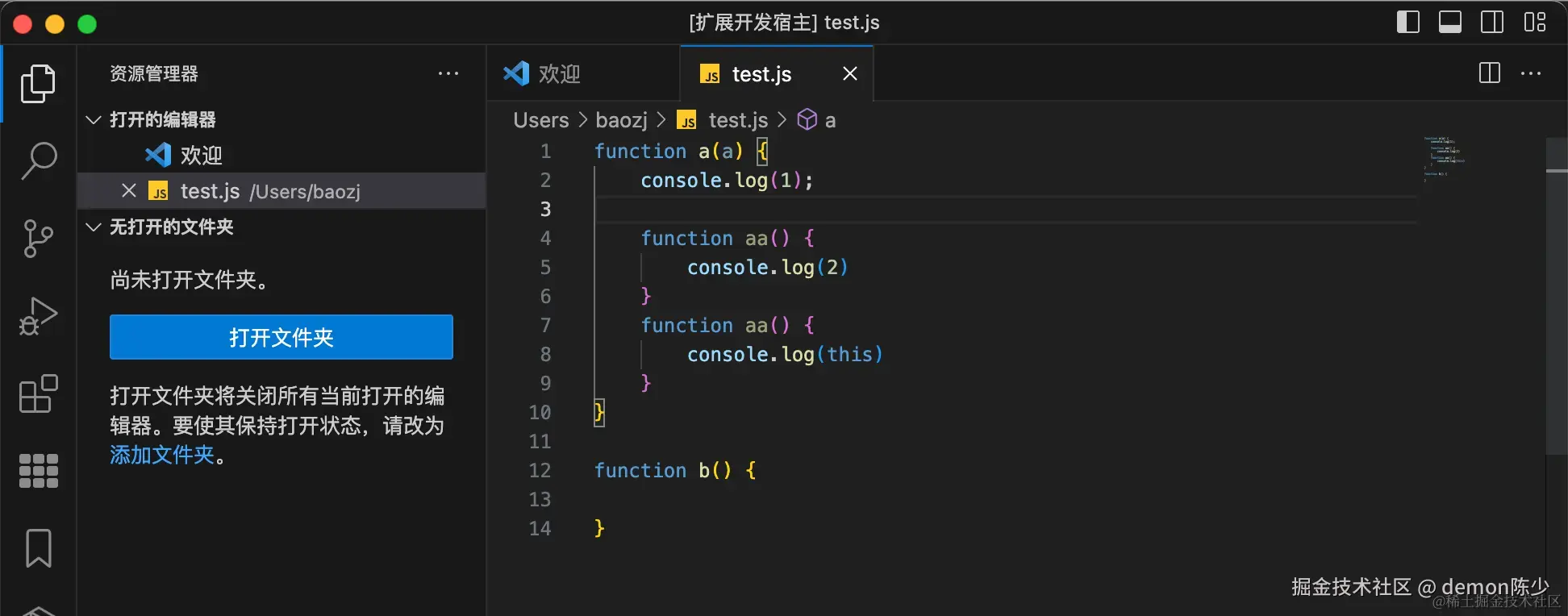1568x616 pixels.
Task: Open the Bookmarks view icon
Action: 38,548
